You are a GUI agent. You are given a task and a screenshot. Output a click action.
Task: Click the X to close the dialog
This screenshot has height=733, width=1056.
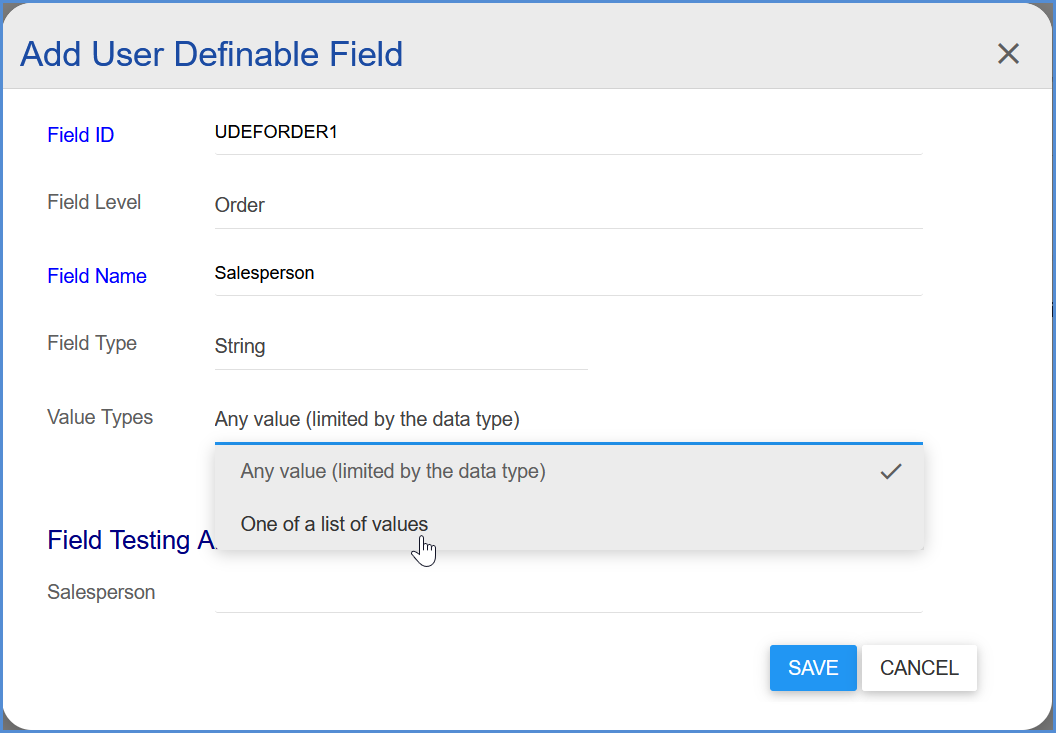click(1008, 54)
